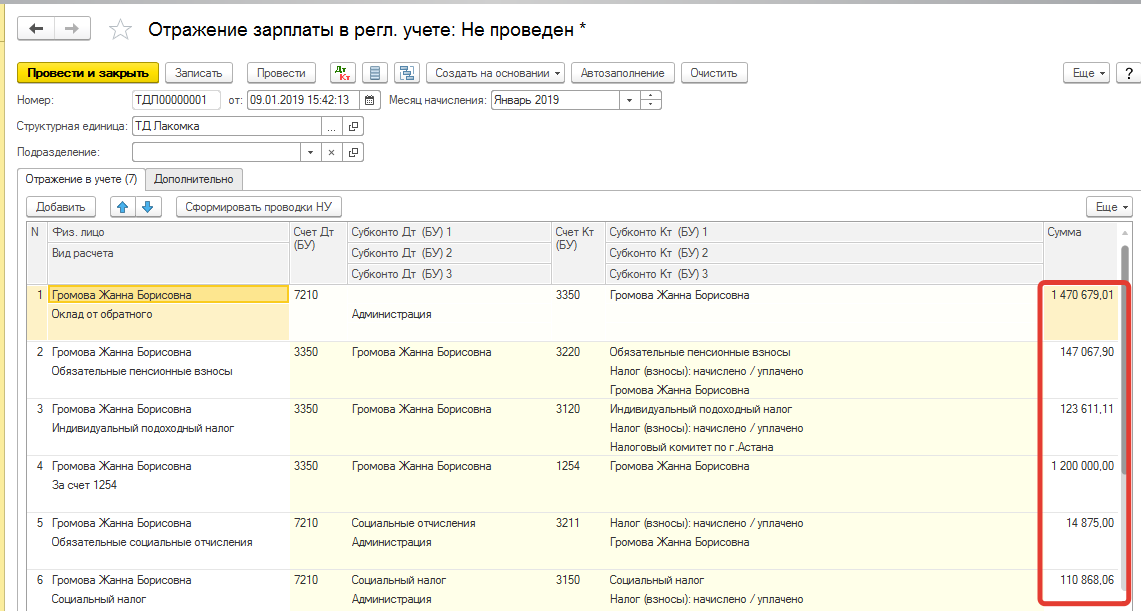
Task: Click Социальные отчисления in row 5 Субконто Дт
Action: pos(413,523)
